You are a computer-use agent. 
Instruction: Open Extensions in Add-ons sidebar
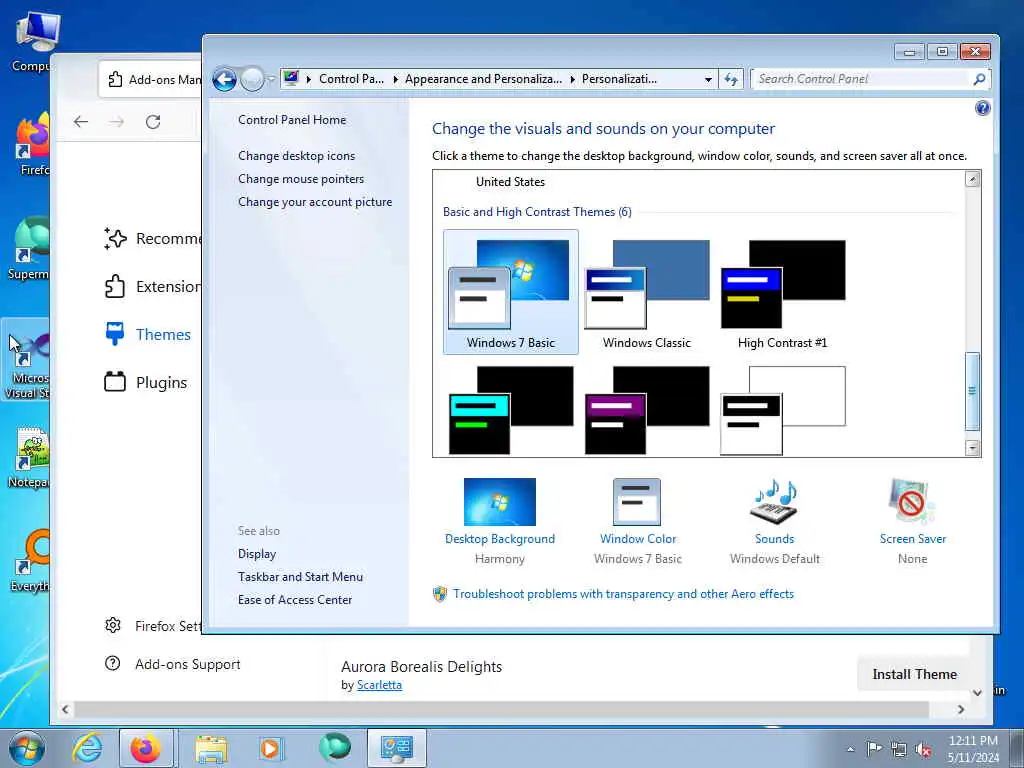[x=152, y=287]
